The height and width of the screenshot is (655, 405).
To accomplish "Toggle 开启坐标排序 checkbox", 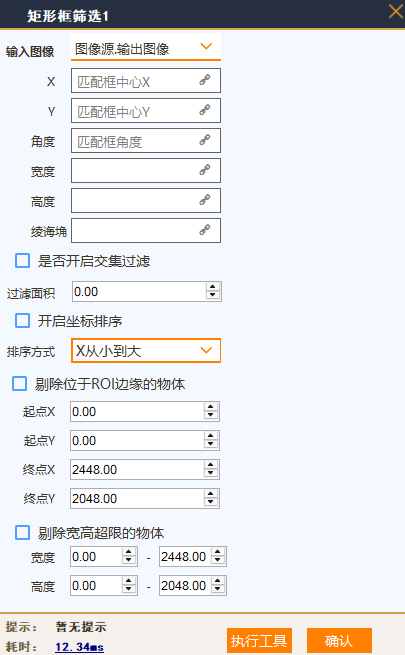I will point(23,321).
